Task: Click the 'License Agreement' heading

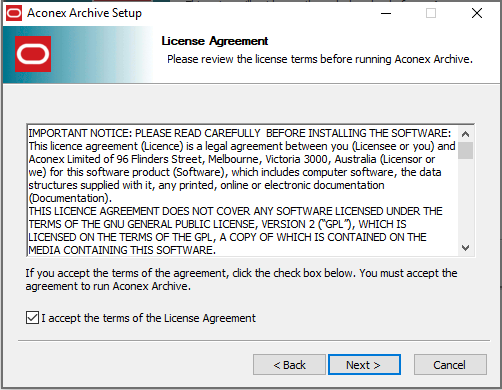Action: click(215, 41)
